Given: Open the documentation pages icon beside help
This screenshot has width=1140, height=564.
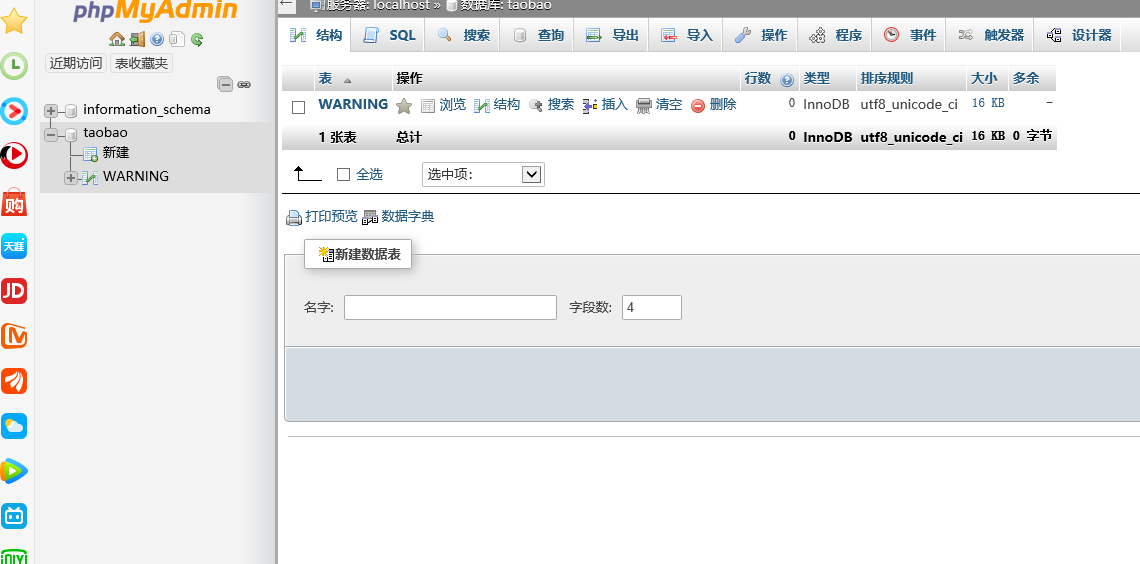Looking at the screenshot, I should point(177,39).
